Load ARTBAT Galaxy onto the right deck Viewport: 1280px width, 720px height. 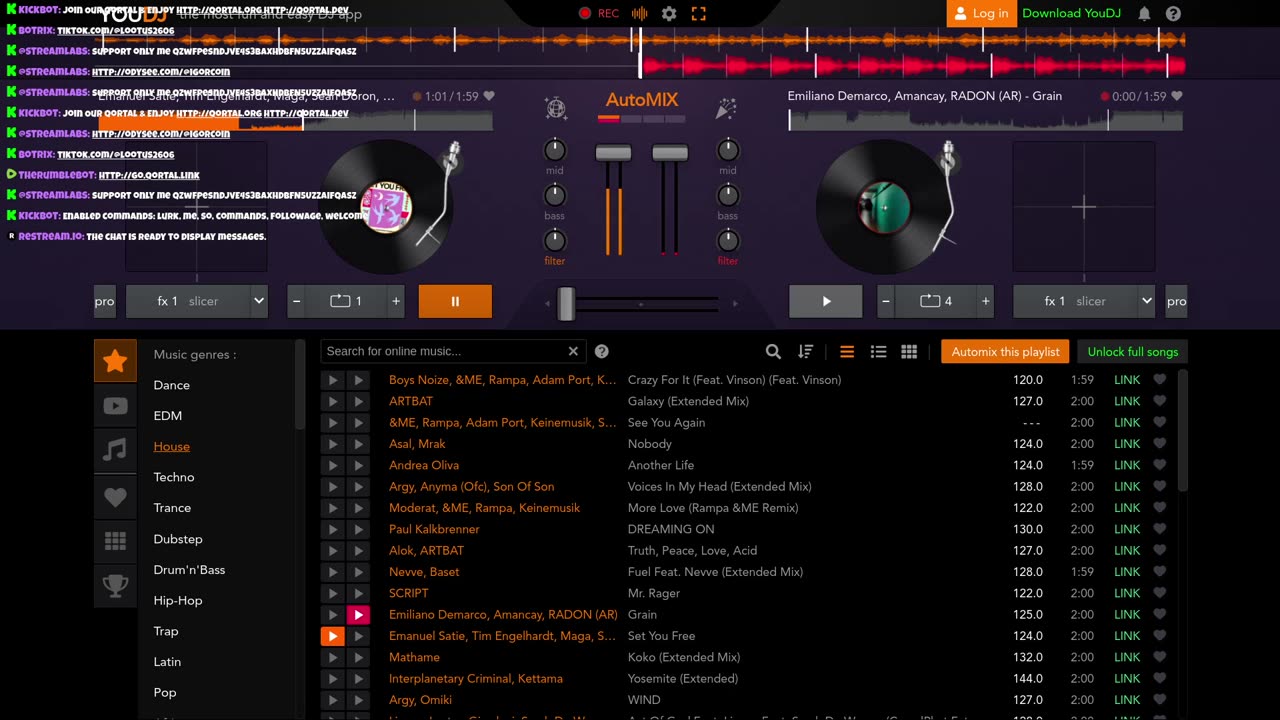click(358, 401)
